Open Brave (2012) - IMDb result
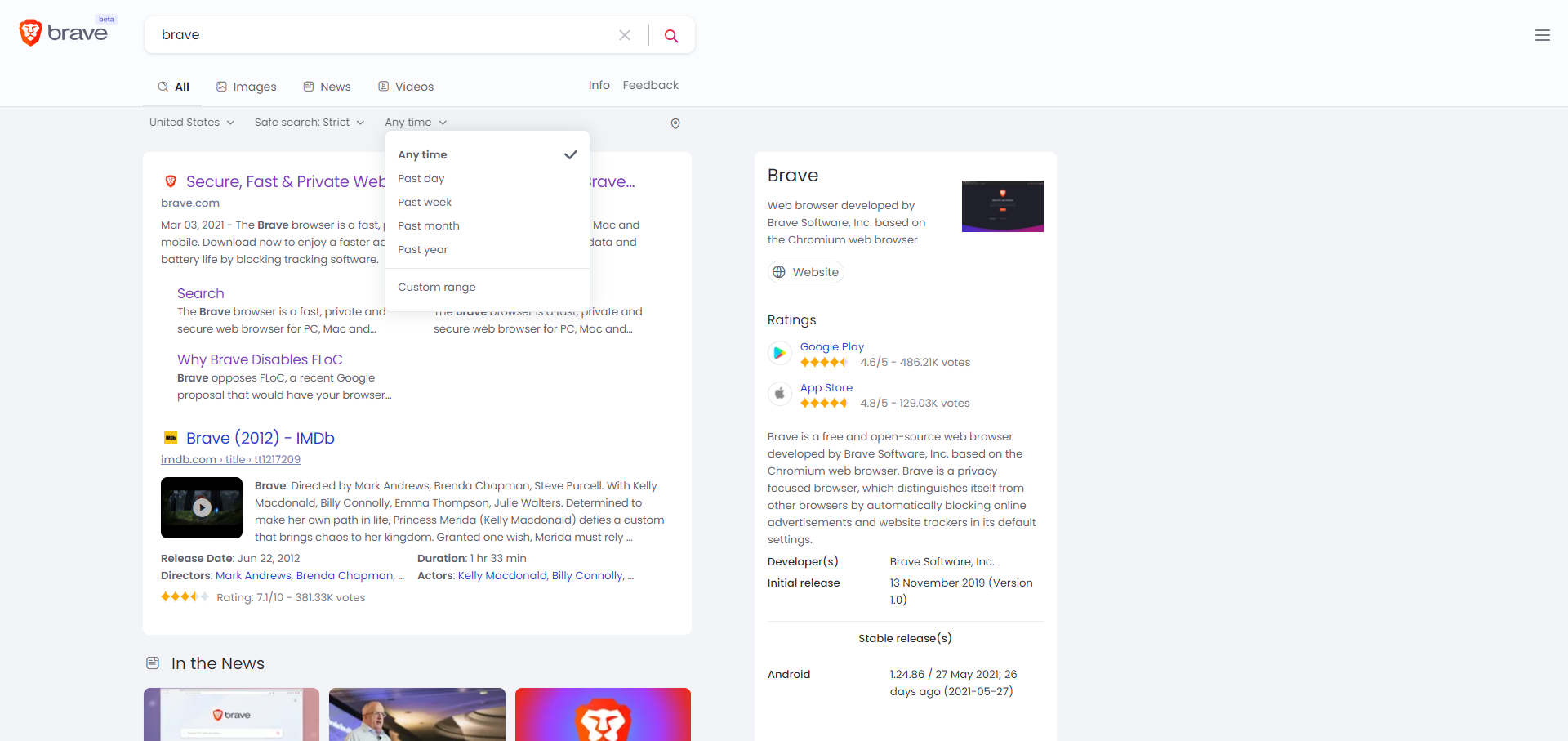The width and height of the screenshot is (1568, 741). click(x=261, y=438)
